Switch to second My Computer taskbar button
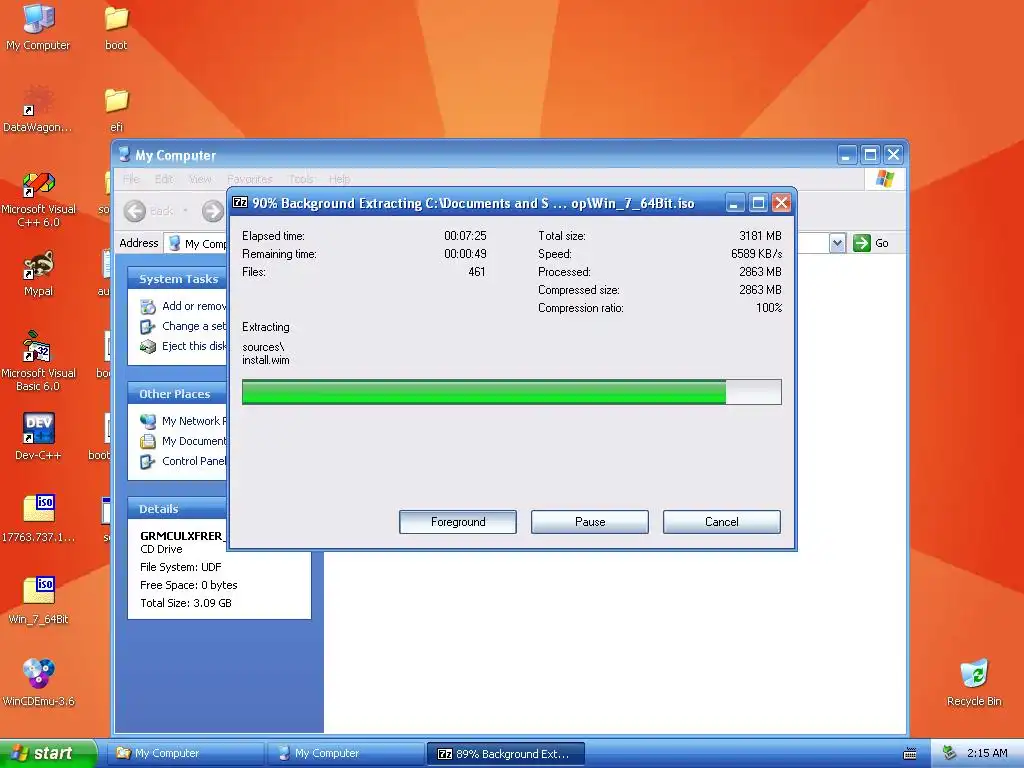This screenshot has width=1024, height=768. tap(347, 754)
